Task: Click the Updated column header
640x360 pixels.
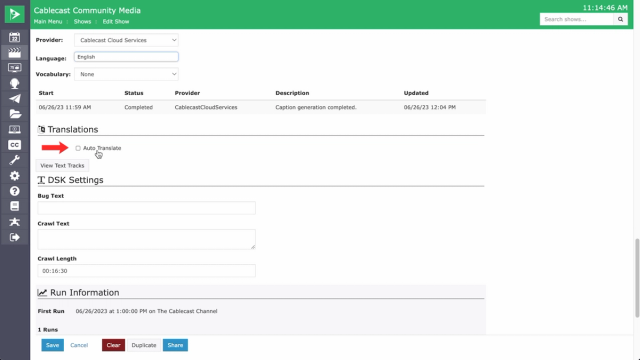Action: pyautogui.click(x=416, y=93)
